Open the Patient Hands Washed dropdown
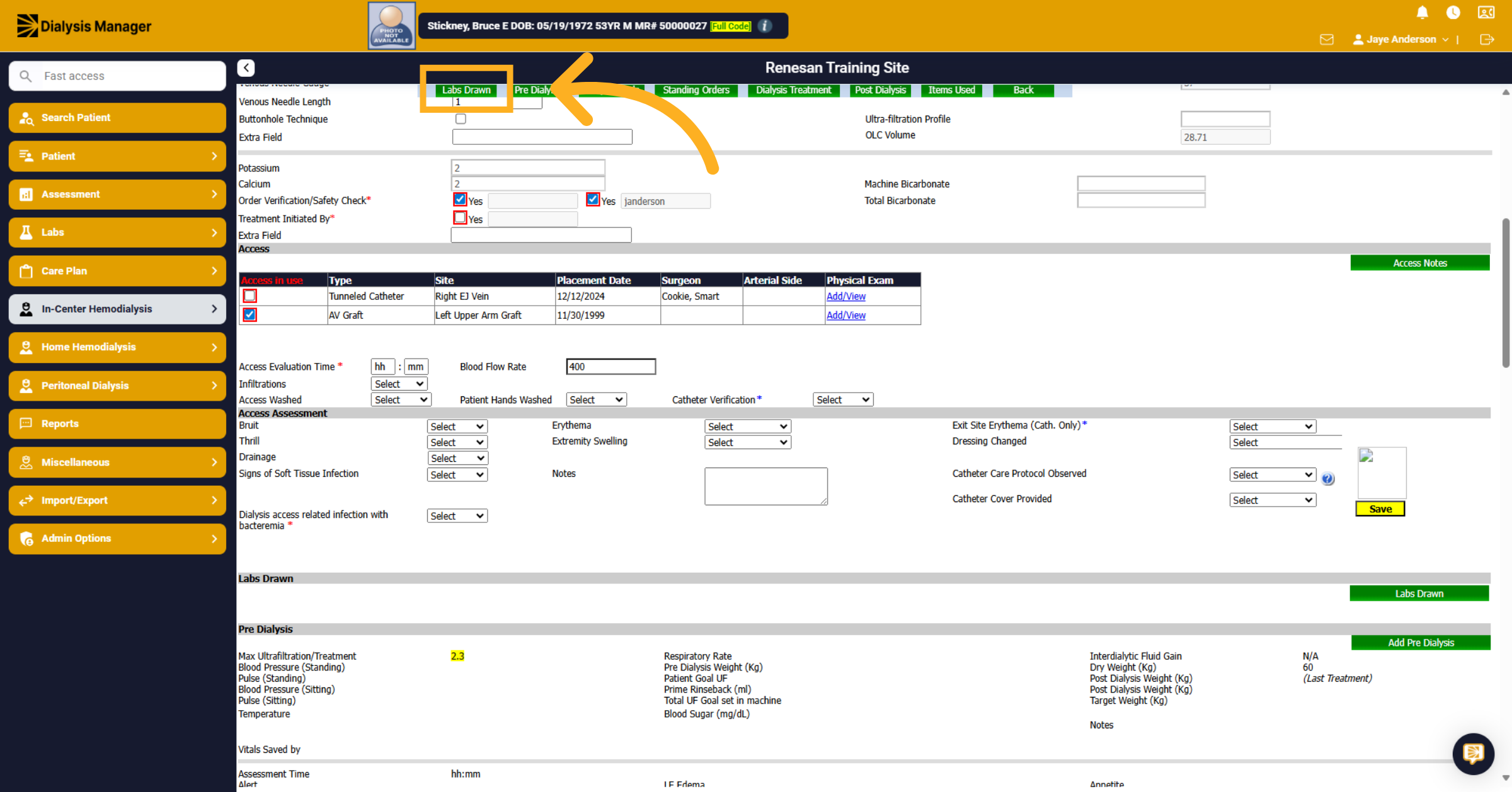 (596, 399)
